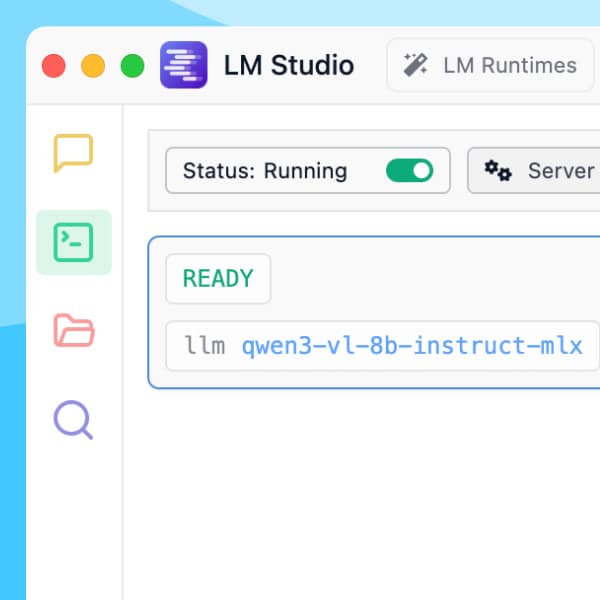This screenshot has height=600, width=600.
Task: Click the READY status badge
Action: click(x=218, y=279)
